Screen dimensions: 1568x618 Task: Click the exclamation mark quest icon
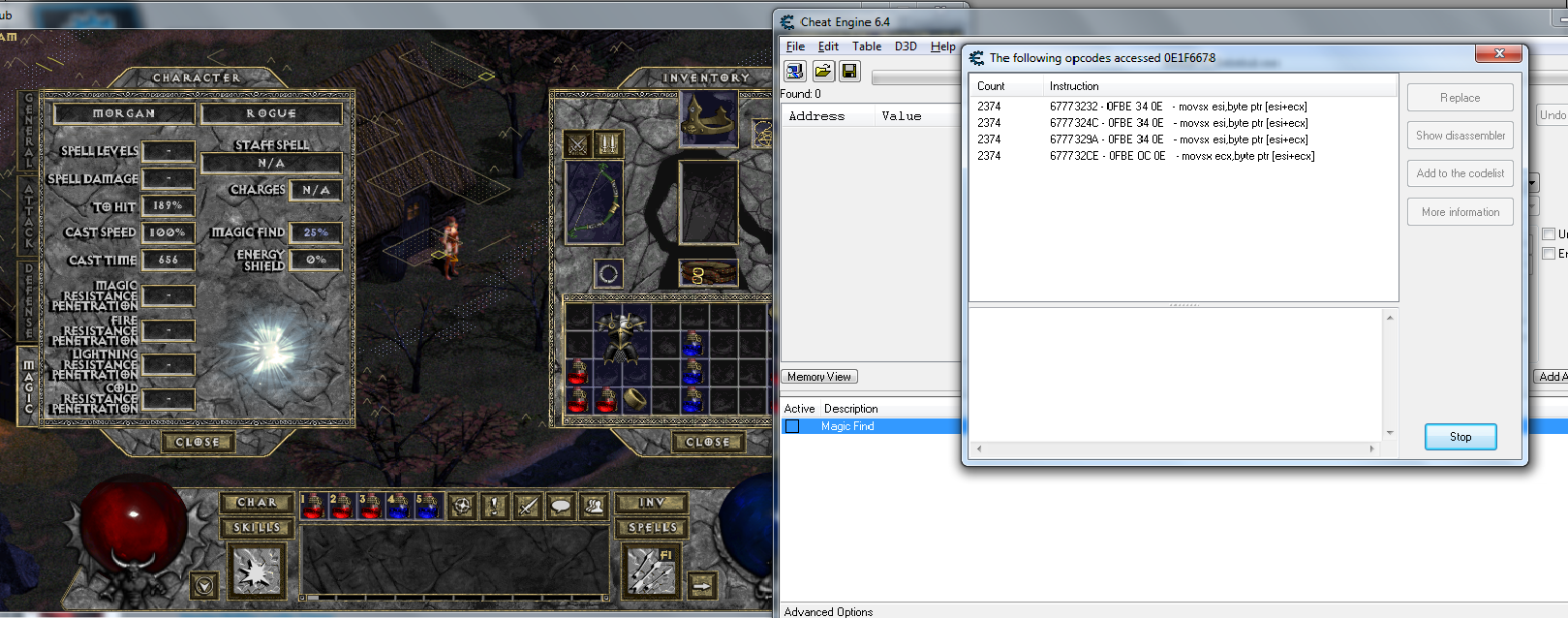495,506
